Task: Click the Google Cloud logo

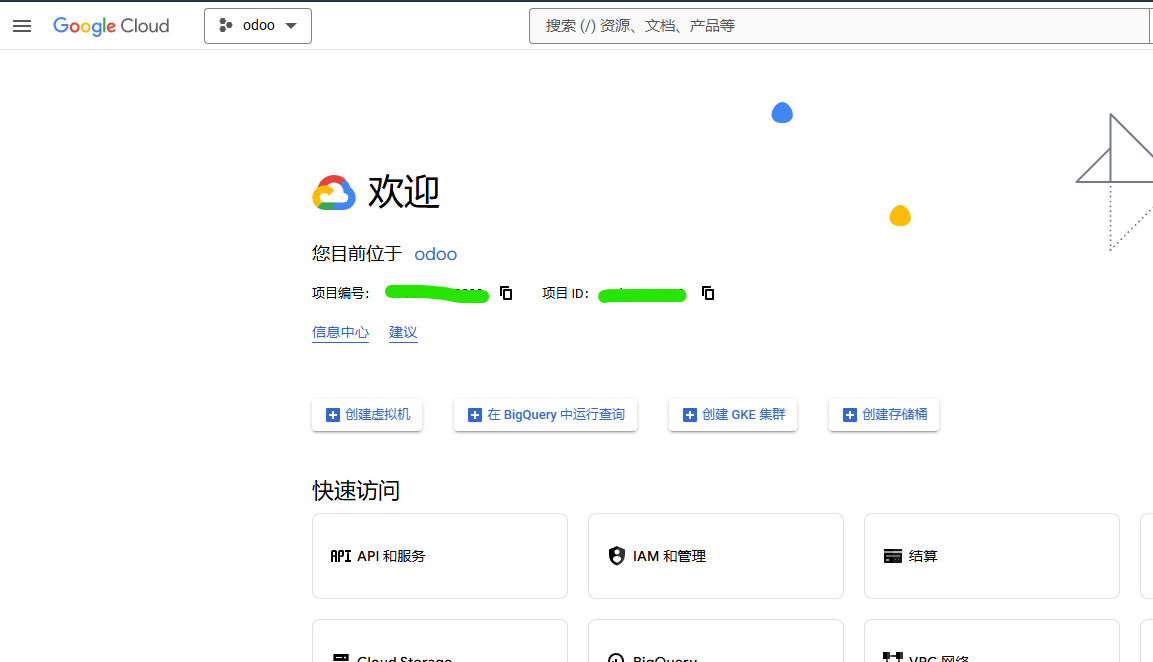Action: tap(111, 26)
